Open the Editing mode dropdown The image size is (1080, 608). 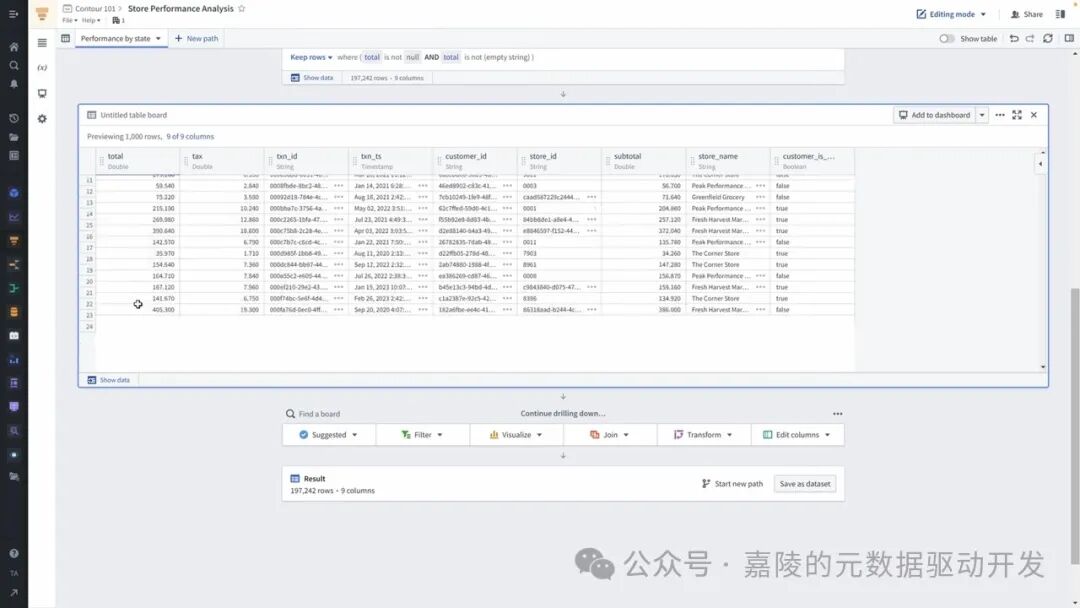point(951,14)
